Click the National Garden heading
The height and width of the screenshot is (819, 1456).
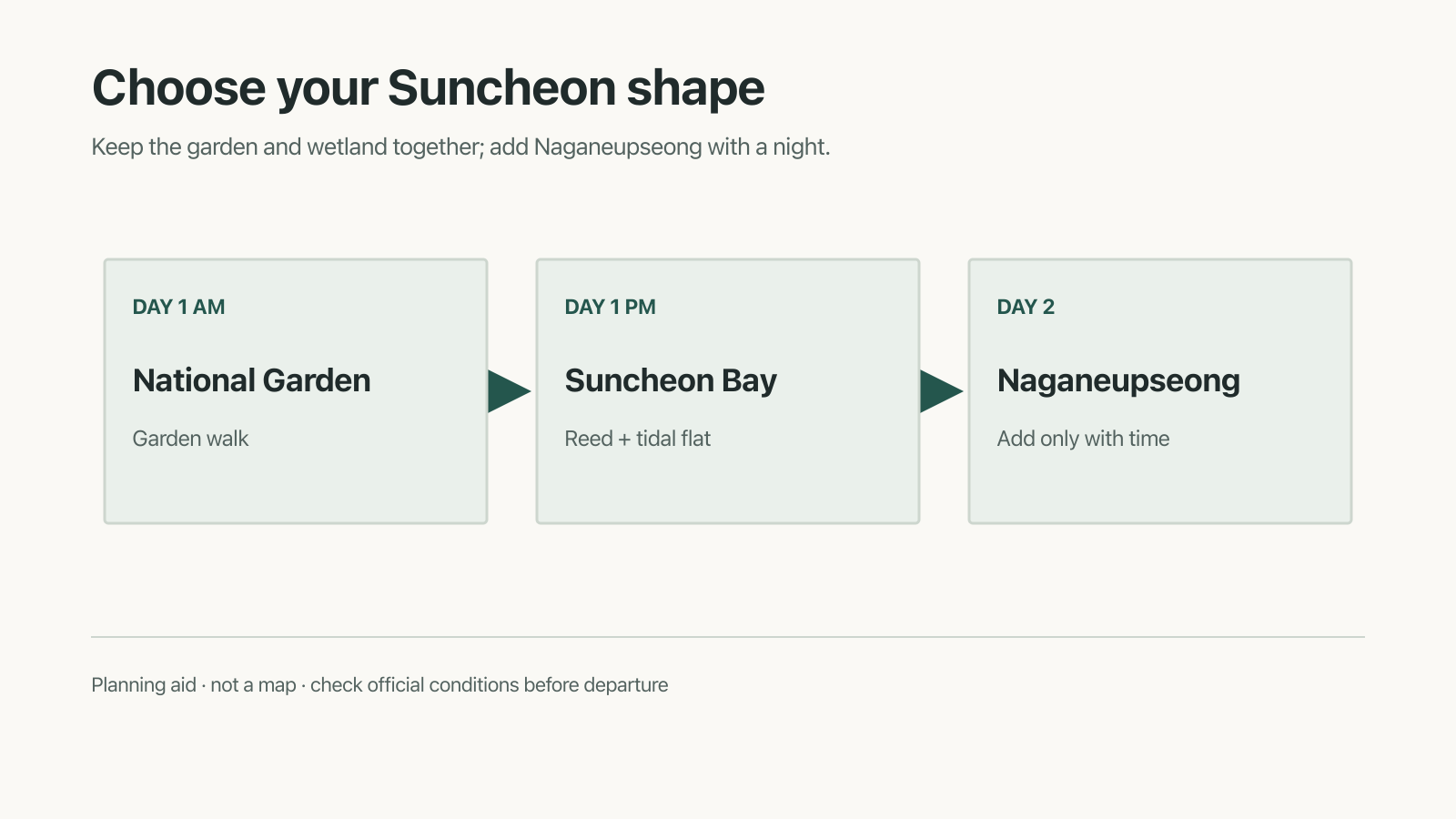pos(252,380)
